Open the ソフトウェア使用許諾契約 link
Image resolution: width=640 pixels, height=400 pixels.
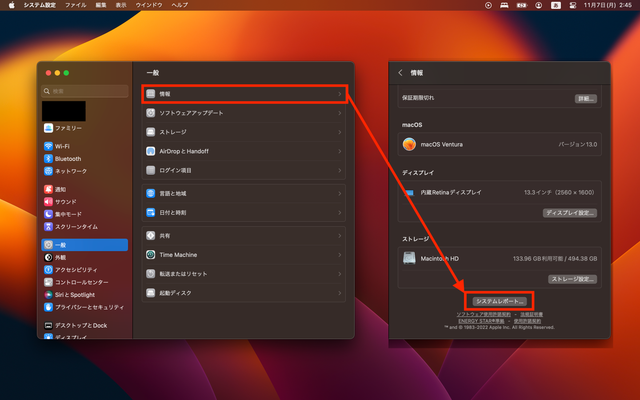click(x=483, y=314)
